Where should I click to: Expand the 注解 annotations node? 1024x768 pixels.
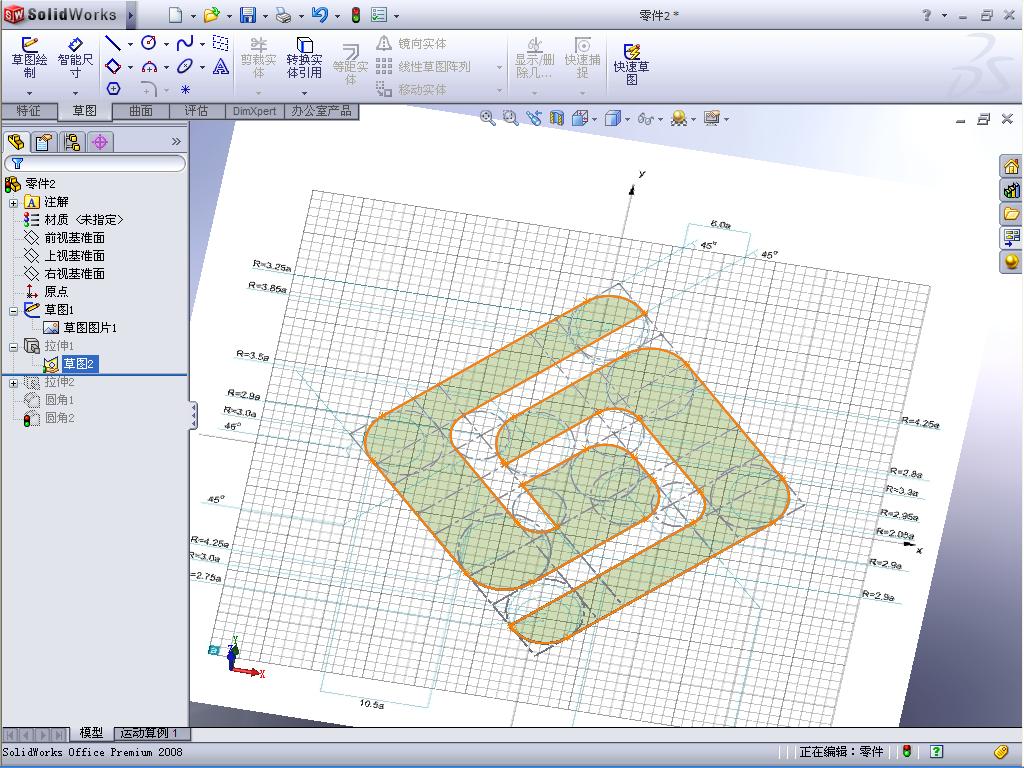tap(13, 202)
